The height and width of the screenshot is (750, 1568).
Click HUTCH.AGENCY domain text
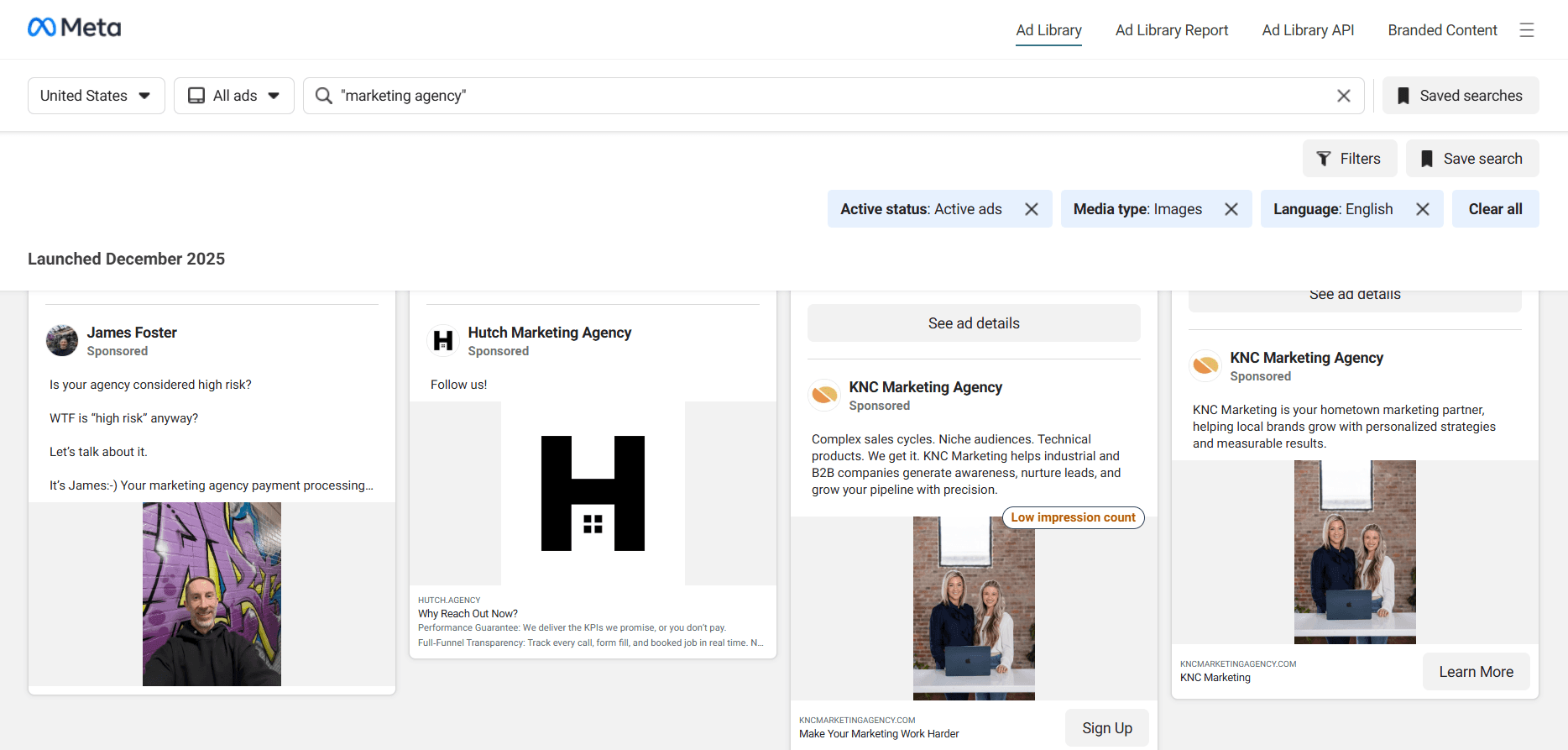point(449,601)
